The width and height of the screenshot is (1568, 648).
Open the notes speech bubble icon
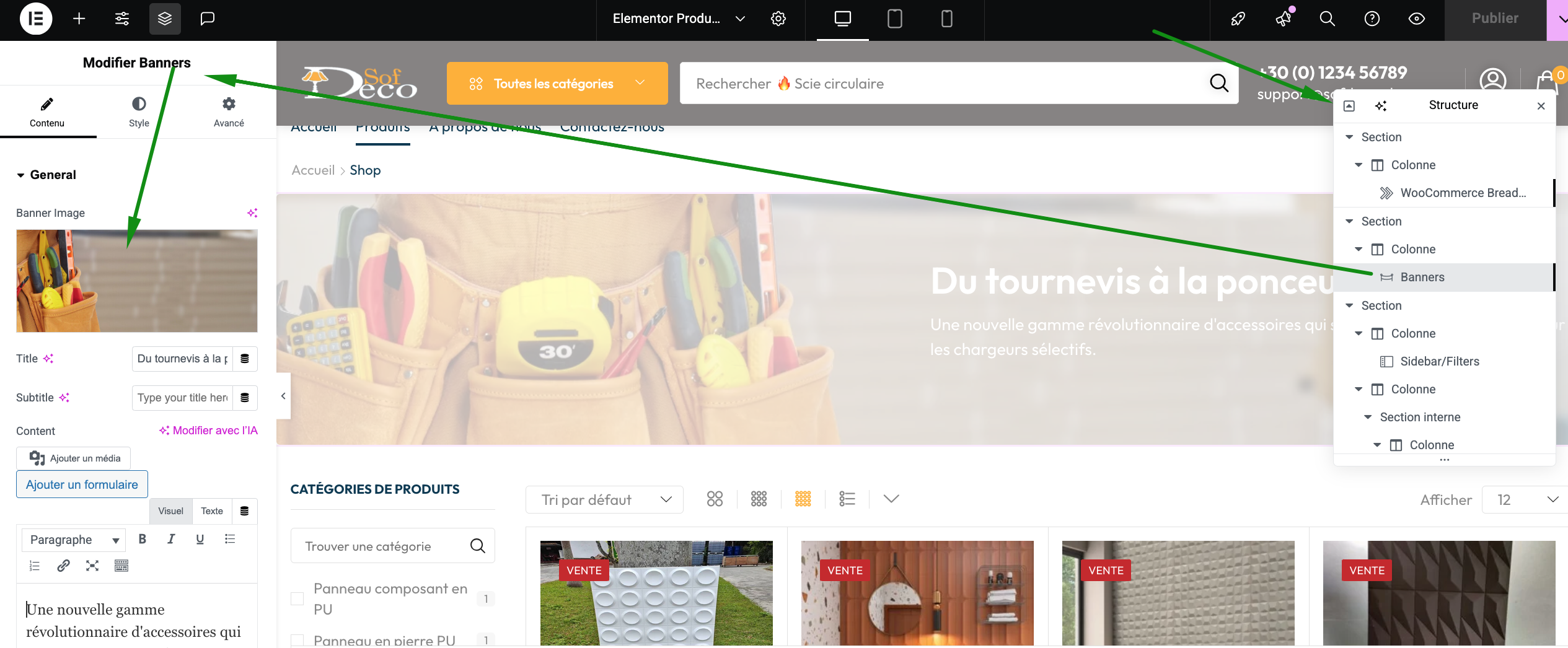point(208,19)
